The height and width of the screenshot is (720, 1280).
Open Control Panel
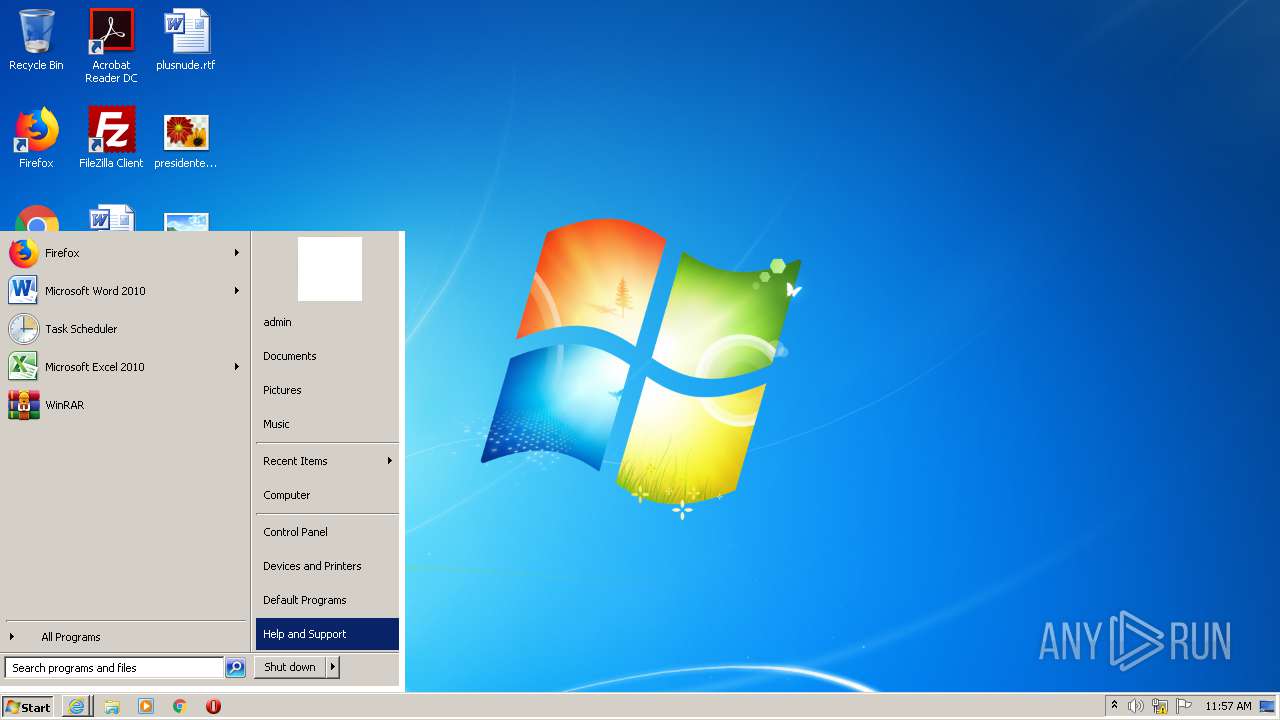pyautogui.click(x=327, y=532)
